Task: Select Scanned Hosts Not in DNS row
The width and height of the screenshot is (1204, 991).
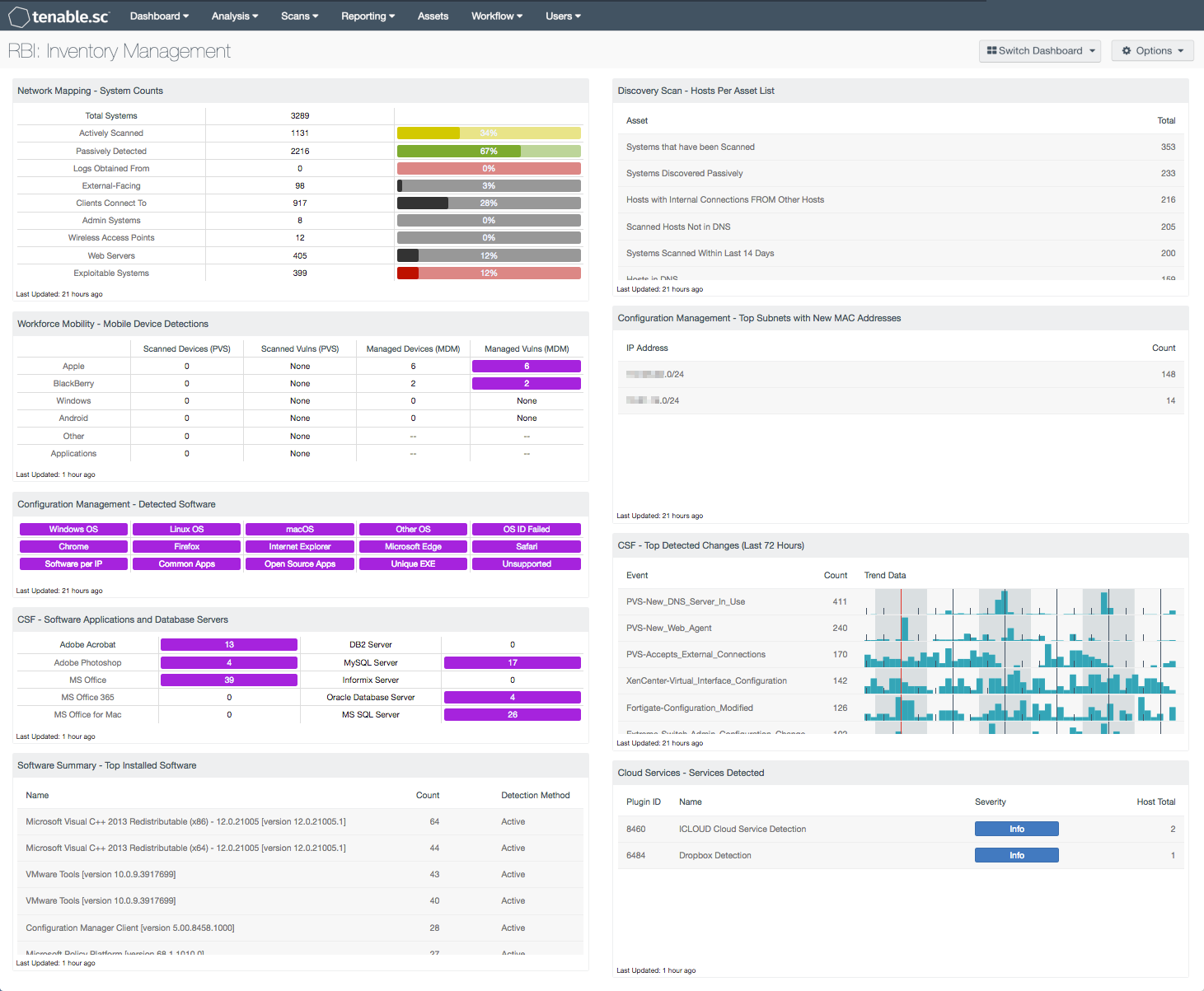Action: 901,227
